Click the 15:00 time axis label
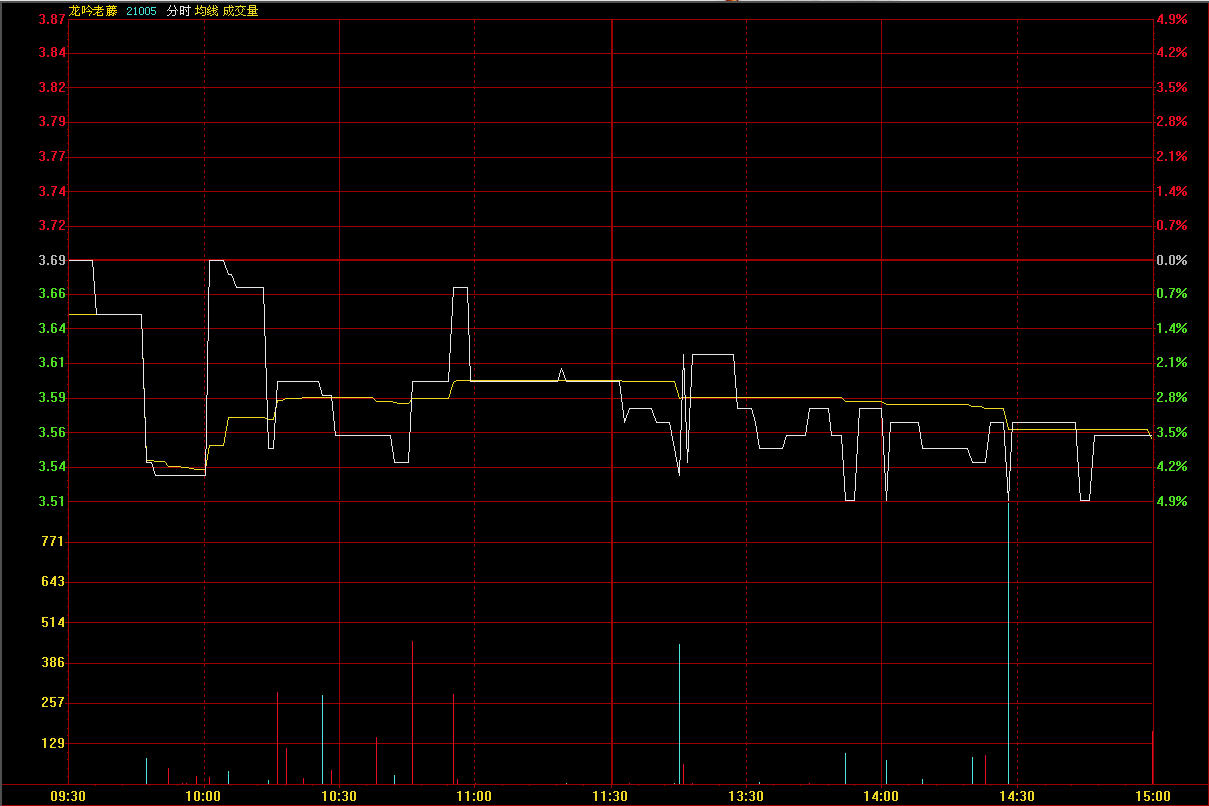This screenshot has width=1209, height=806. (1152, 796)
